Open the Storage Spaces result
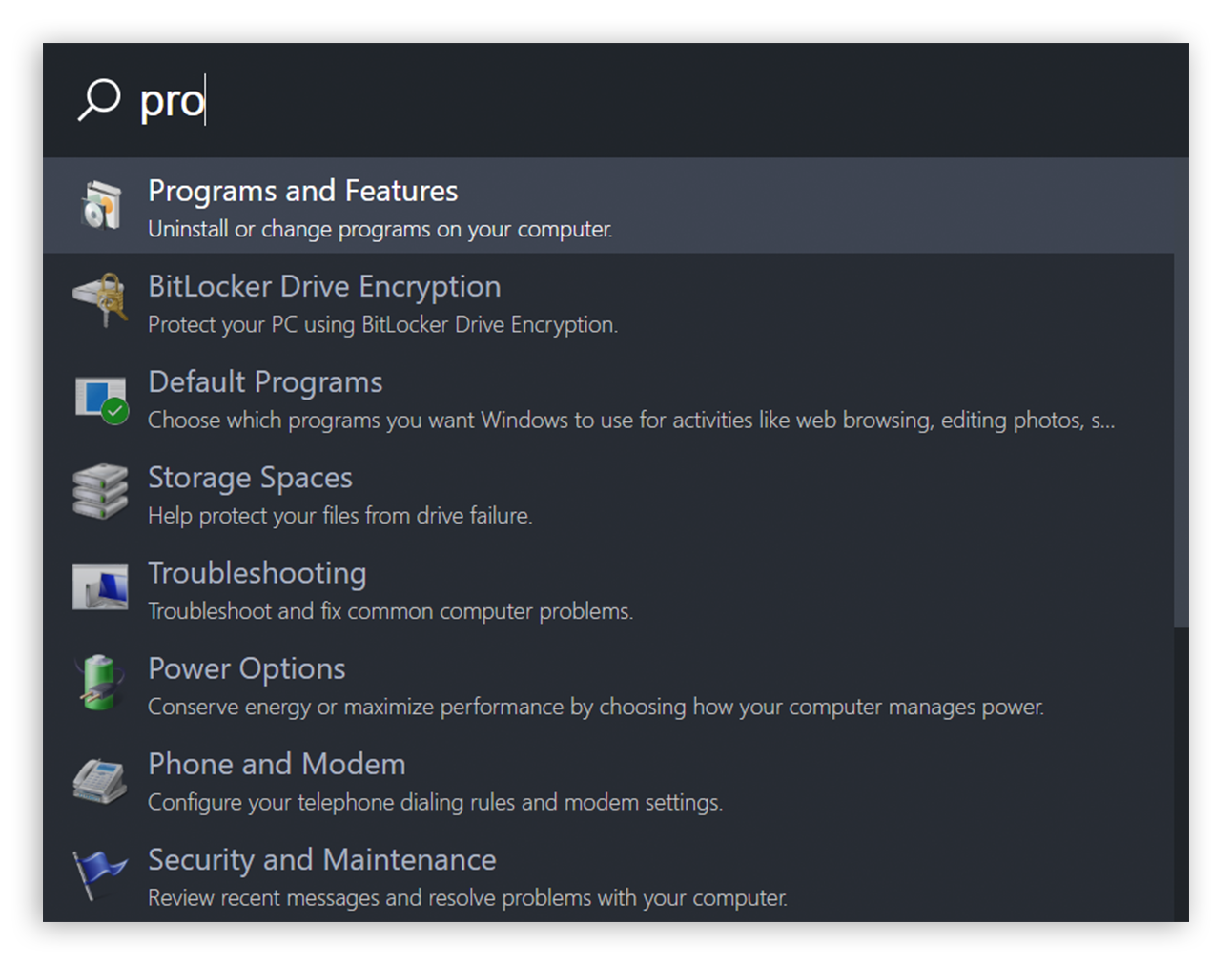This screenshot has width=1232, height=965. click(x=608, y=492)
